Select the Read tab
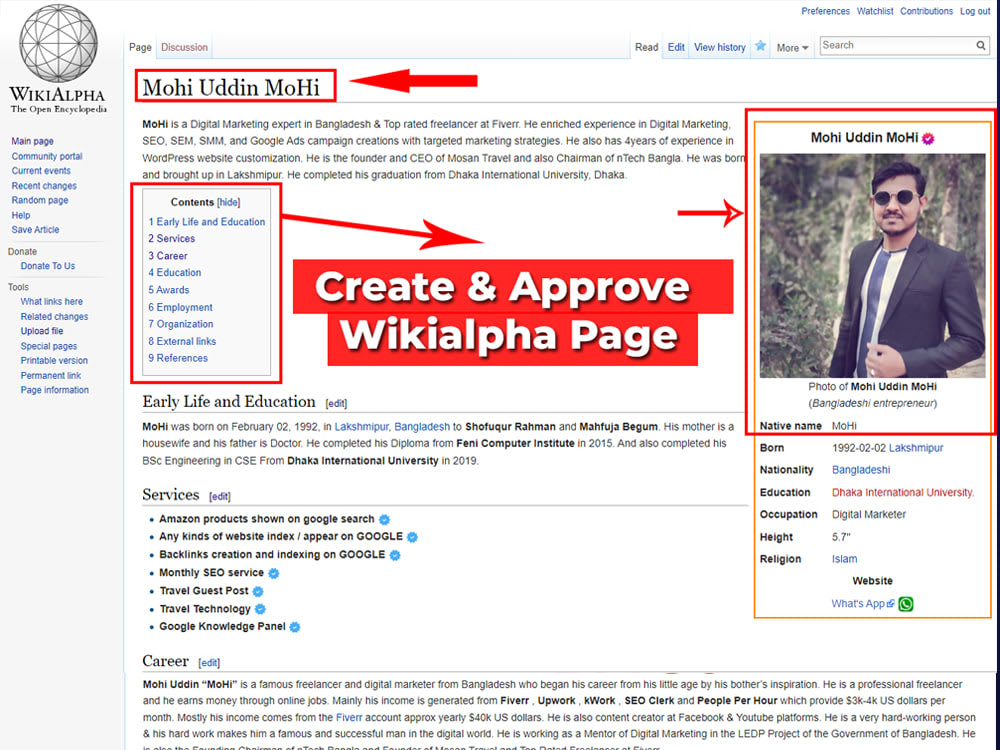 [x=646, y=47]
